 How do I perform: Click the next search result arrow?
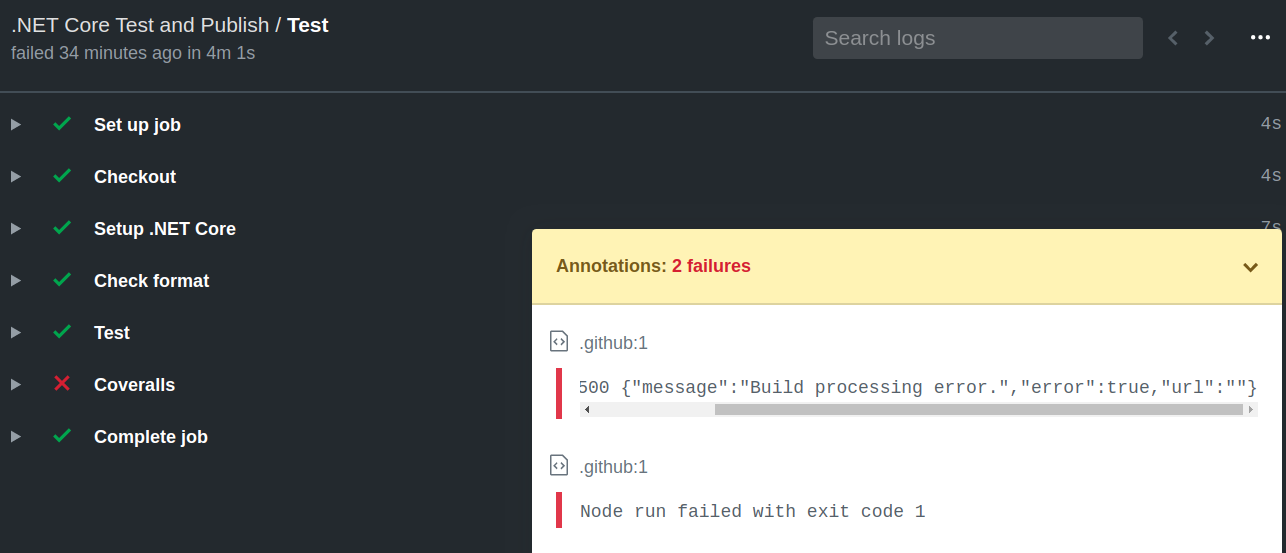[x=1209, y=38]
